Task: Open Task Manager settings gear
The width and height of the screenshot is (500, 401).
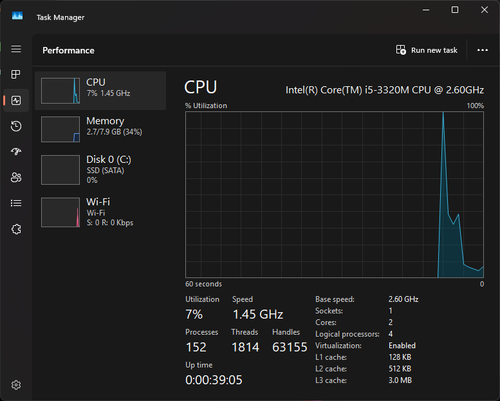Action: pyautogui.click(x=16, y=385)
